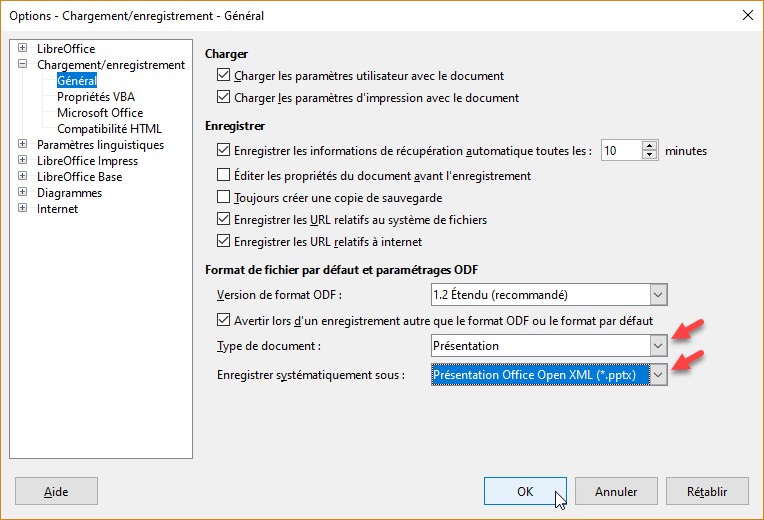The image size is (764, 520).
Task: Enable Éditer les propriétés du document checkbox
Action: (224, 175)
